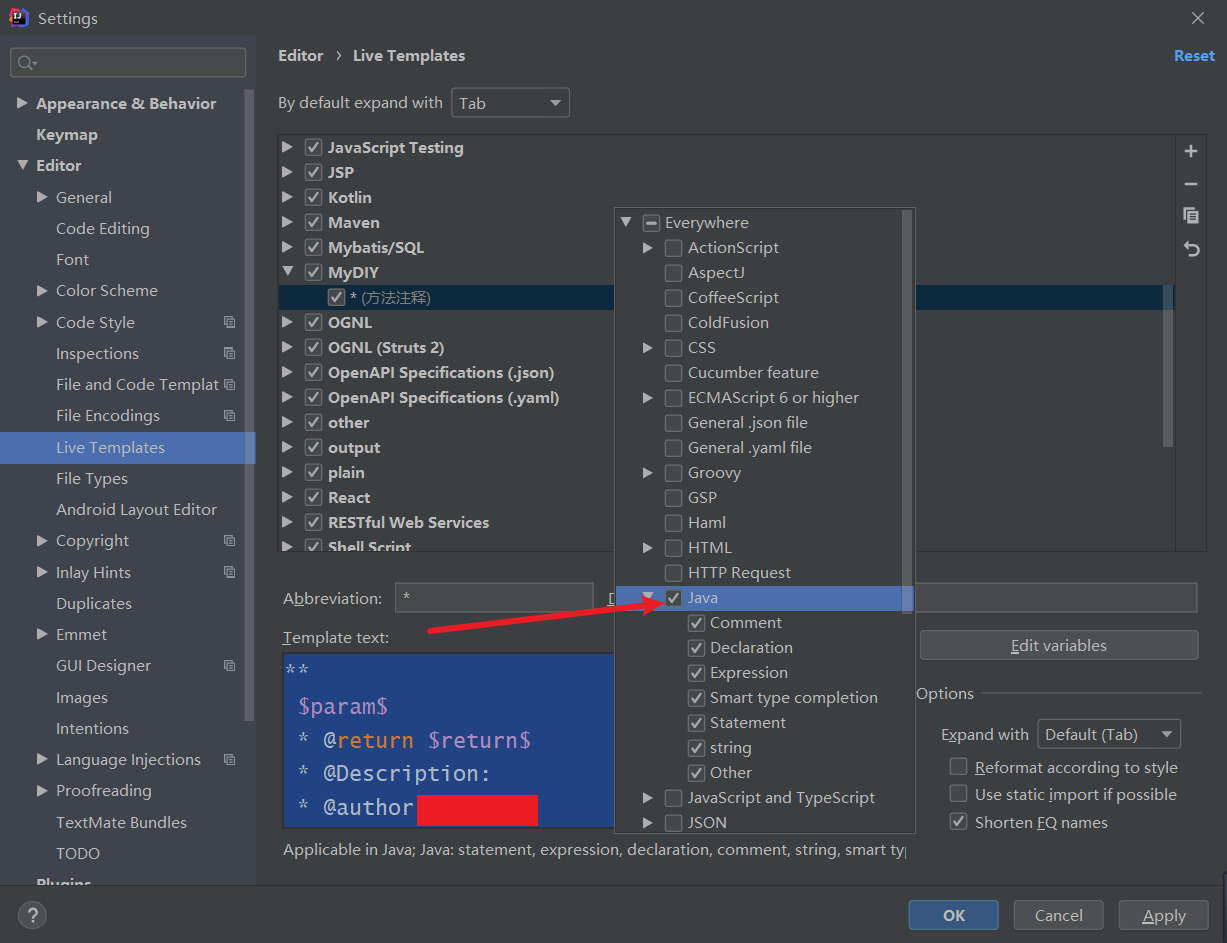Check the Cucumber feature context
1227x943 pixels.
click(x=674, y=373)
